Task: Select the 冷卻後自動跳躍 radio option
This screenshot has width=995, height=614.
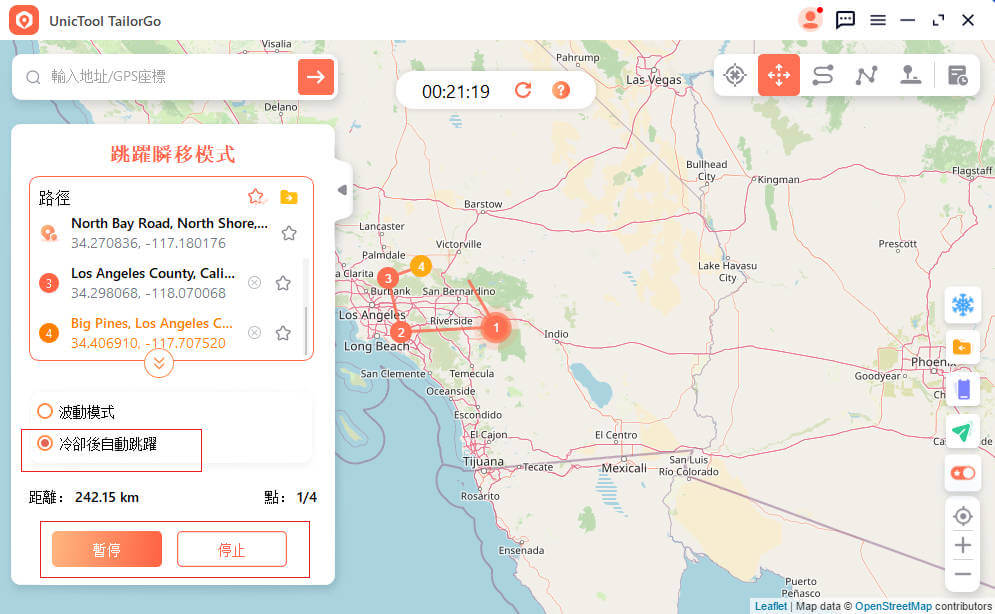Action: click(x=44, y=443)
